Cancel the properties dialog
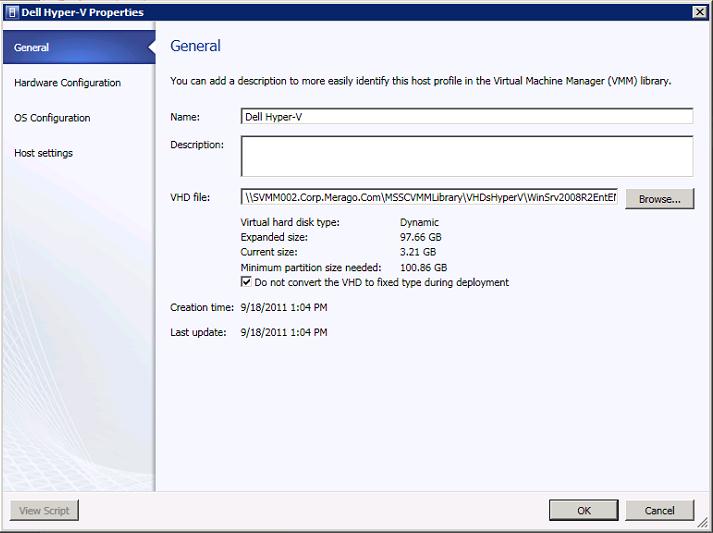The height and width of the screenshot is (533, 713). click(659, 510)
